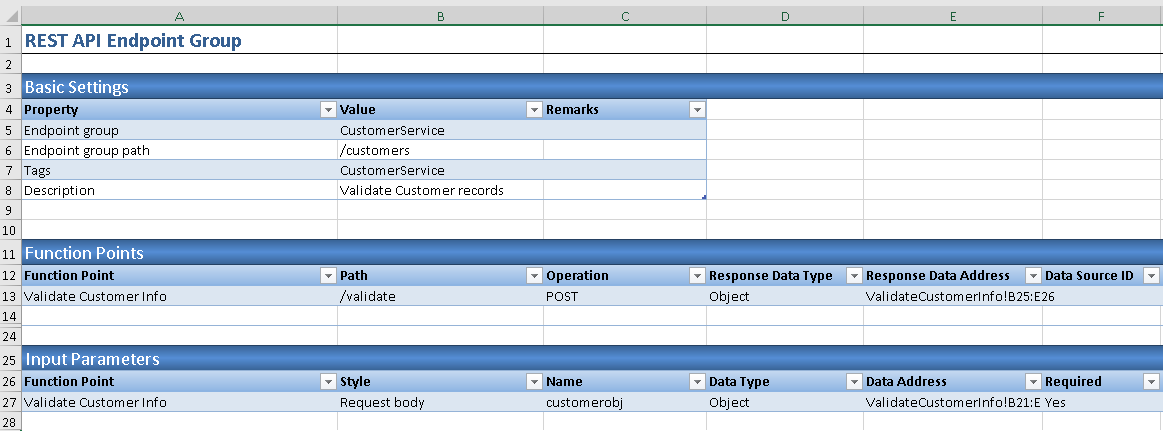Expand the Operation column filter arrow
1163x431 pixels.
[x=697, y=276]
